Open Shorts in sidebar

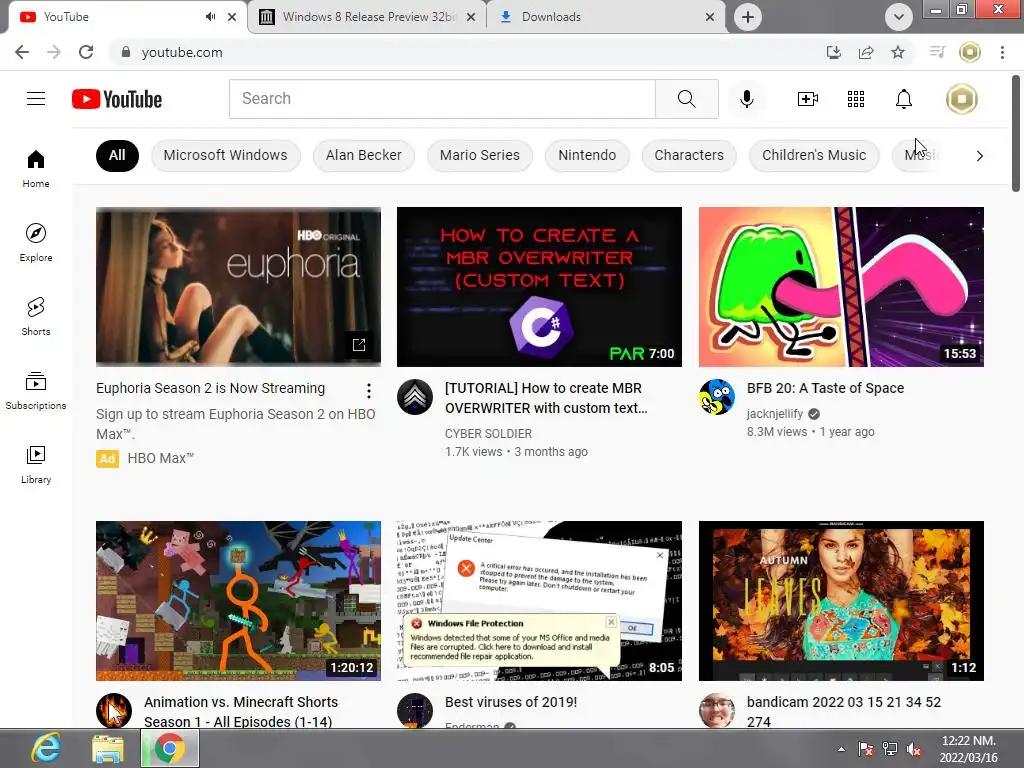click(x=36, y=316)
